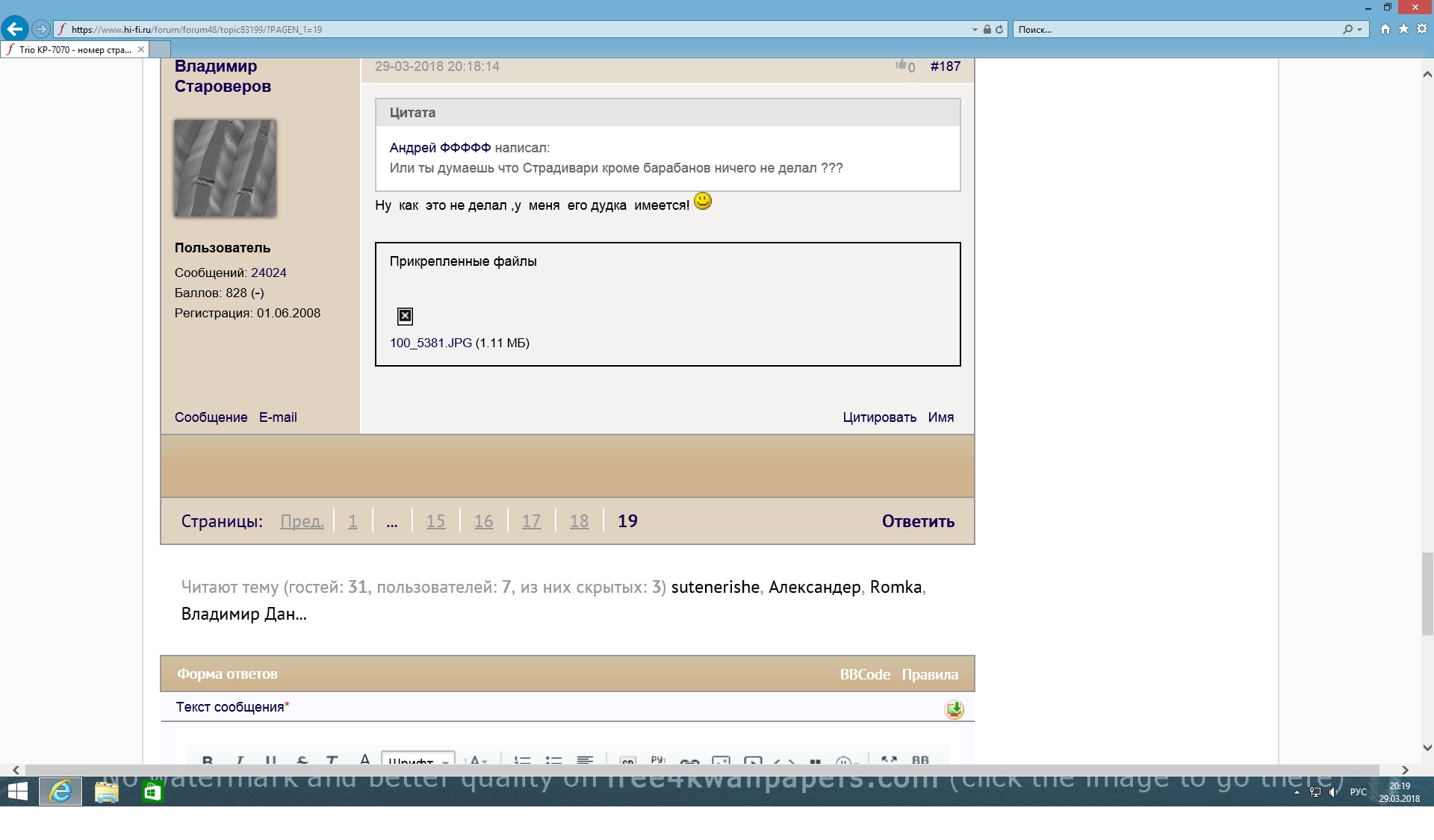Open a new blank browser tab
Viewport: 1434px width, 840px height.
pos(161,49)
